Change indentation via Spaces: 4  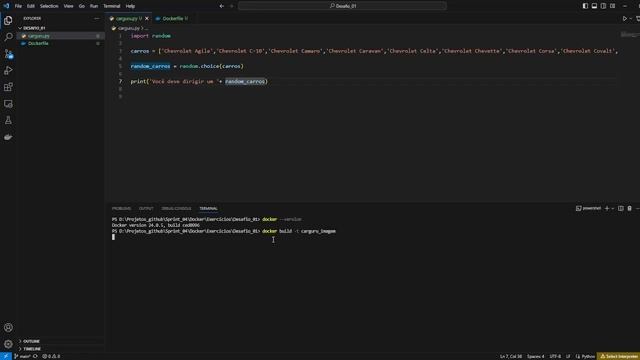click(x=536, y=356)
